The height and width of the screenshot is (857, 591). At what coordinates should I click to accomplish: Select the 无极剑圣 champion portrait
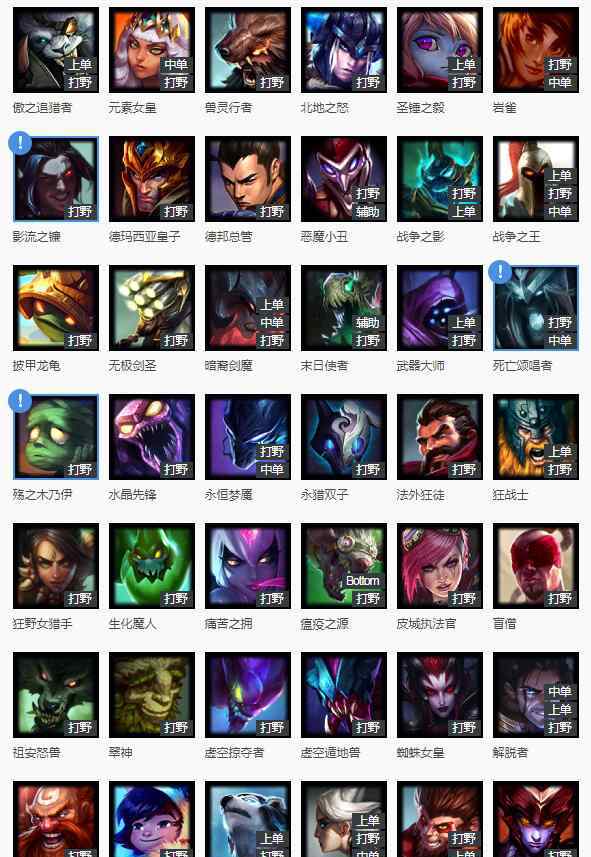click(152, 308)
